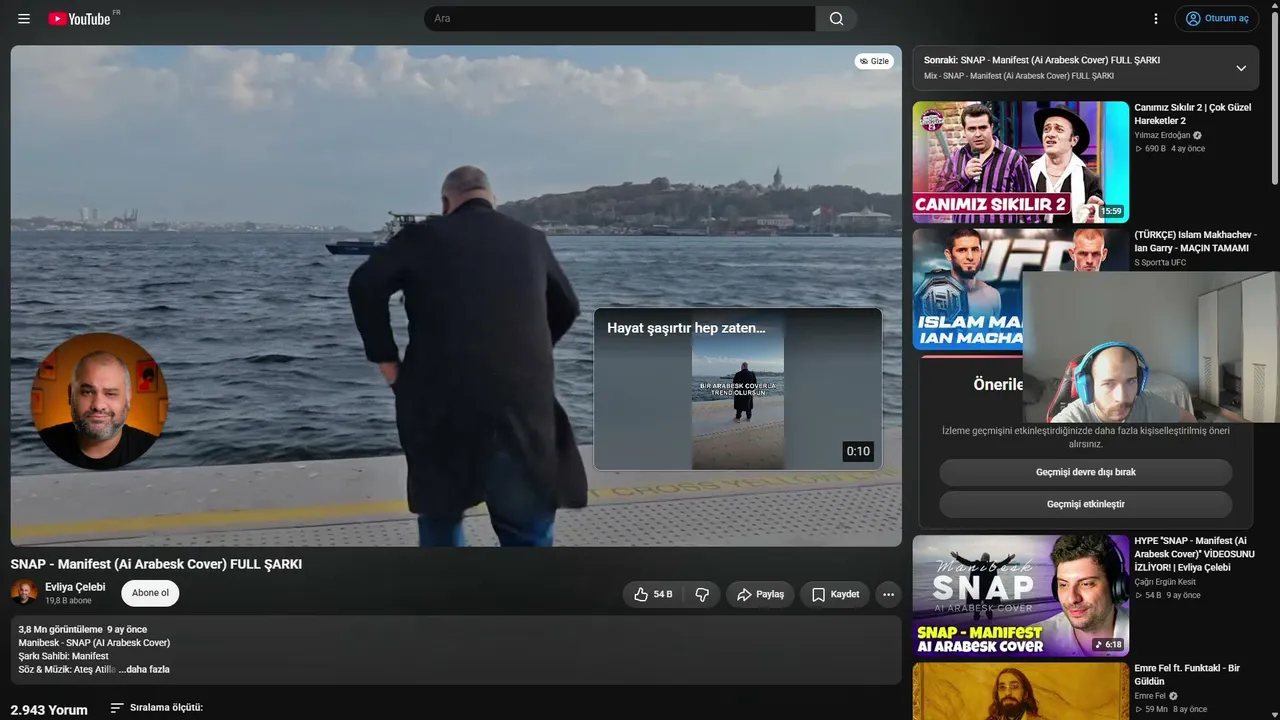1280x720 pixels.
Task: Expand the description with ...daha fazla
Action: point(144,669)
